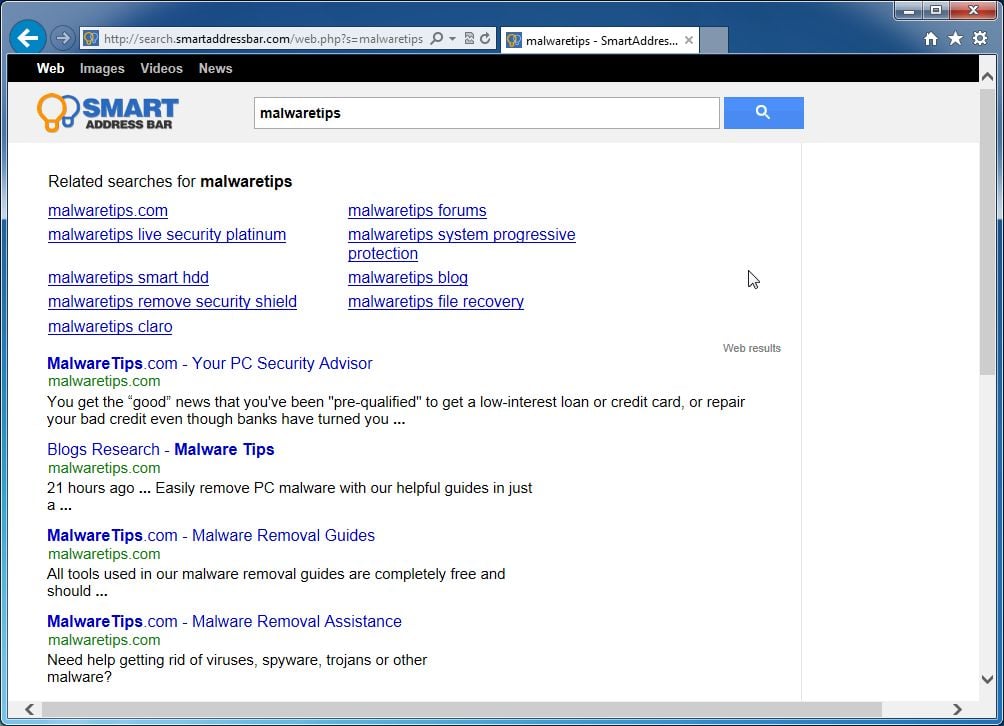Screen dimensions: 1004x726
Task: Click green malwaretips.com URL under Removal Assistance
Action: (104, 640)
